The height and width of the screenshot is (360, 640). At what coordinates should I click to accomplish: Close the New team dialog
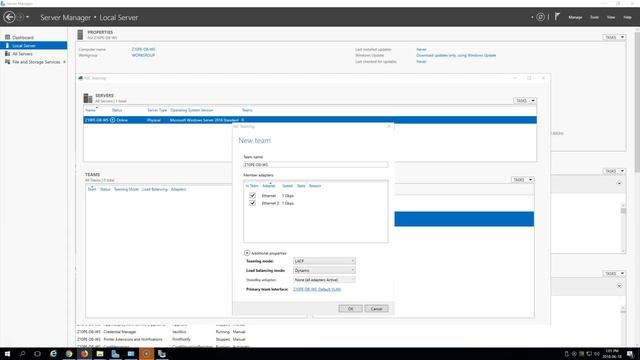point(389,126)
